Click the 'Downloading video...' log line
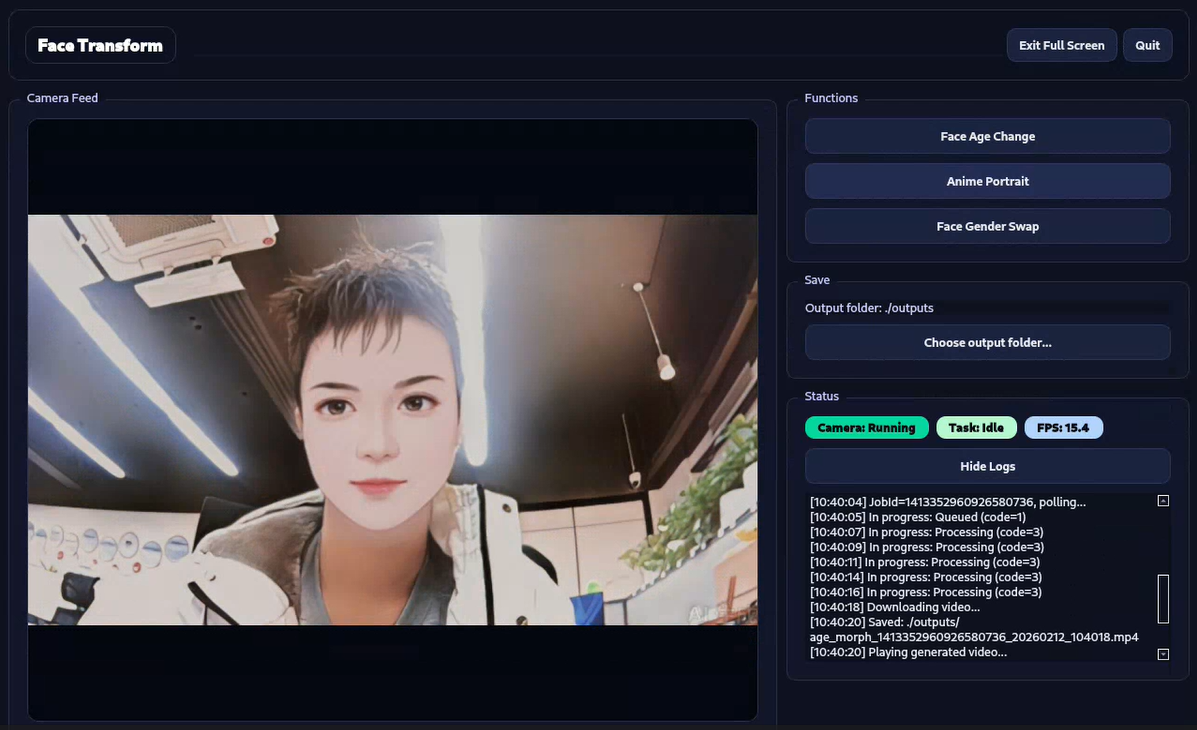1197x730 pixels. pyautogui.click(x=894, y=607)
